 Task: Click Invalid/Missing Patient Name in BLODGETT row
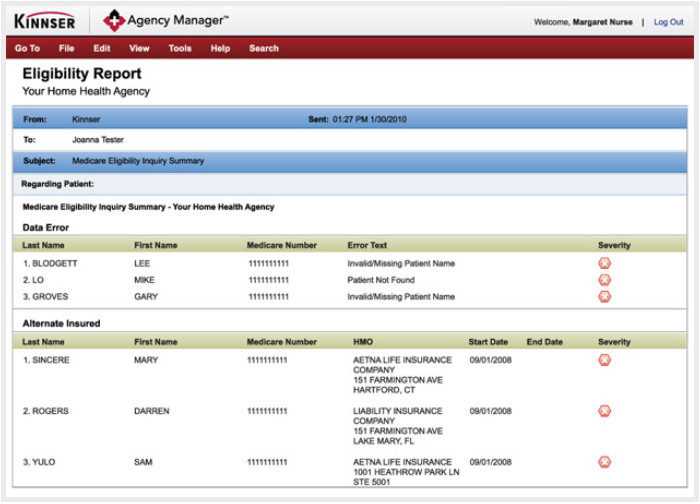[401, 263]
